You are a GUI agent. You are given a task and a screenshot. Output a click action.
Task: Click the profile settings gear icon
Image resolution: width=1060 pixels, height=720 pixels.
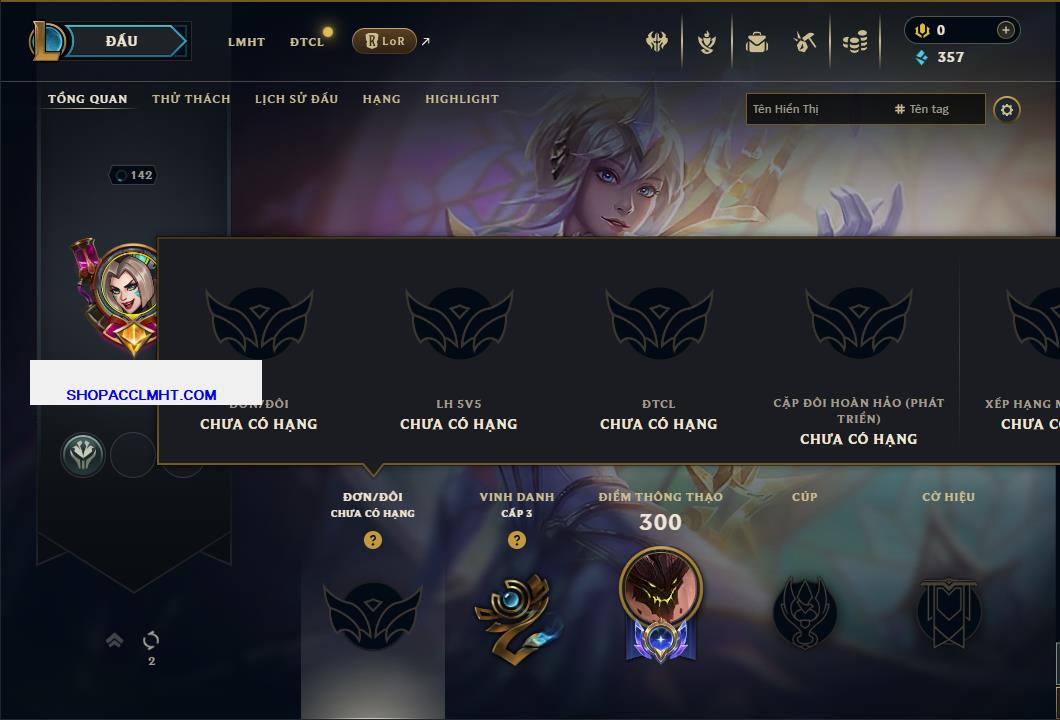tap(1007, 110)
